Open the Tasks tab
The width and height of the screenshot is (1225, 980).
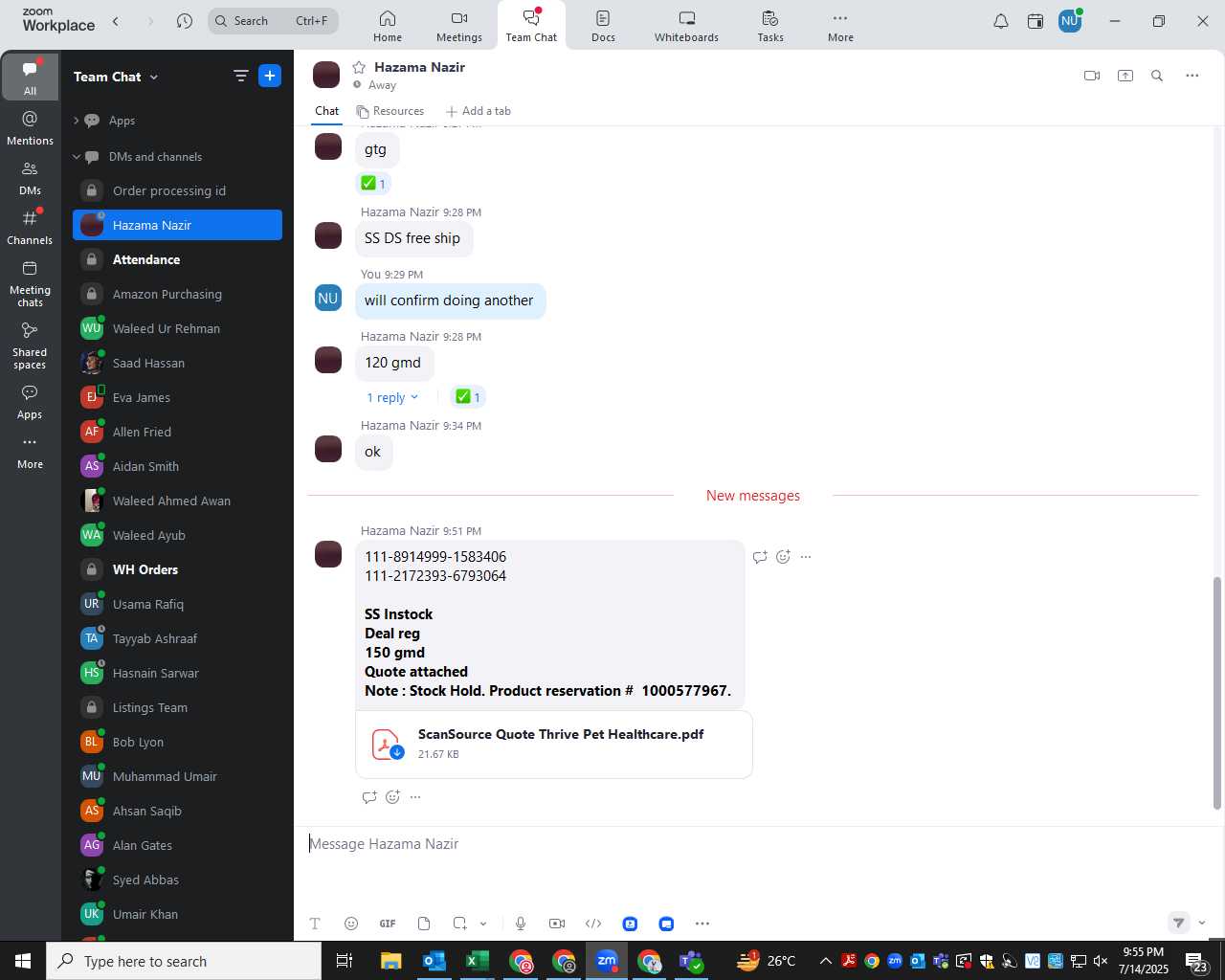(770, 26)
